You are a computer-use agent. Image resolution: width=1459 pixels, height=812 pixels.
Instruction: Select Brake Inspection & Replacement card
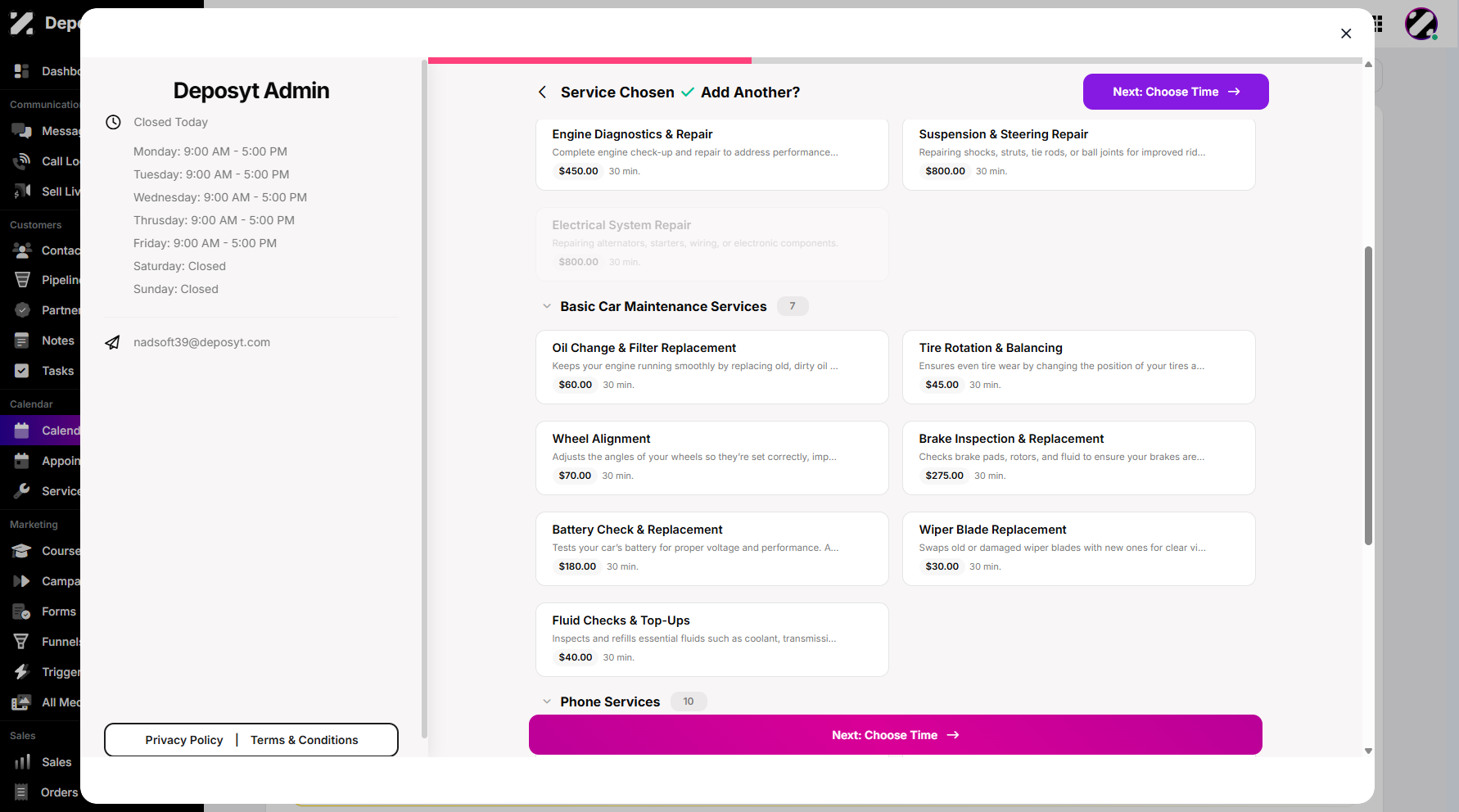[x=1079, y=458]
